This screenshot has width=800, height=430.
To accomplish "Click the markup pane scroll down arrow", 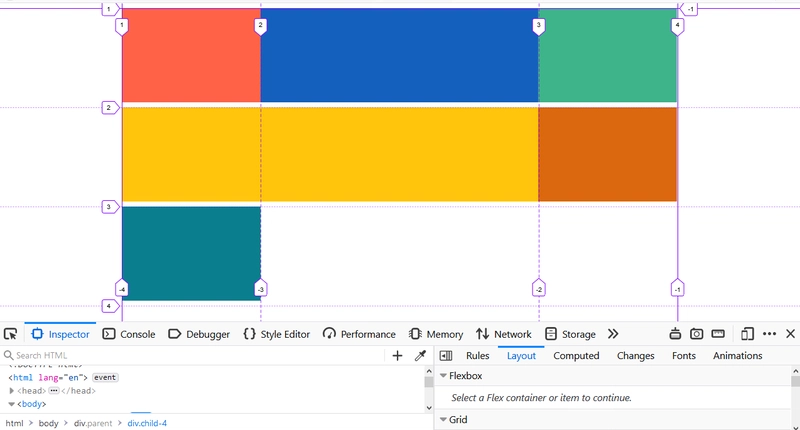I will tap(429, 408).
